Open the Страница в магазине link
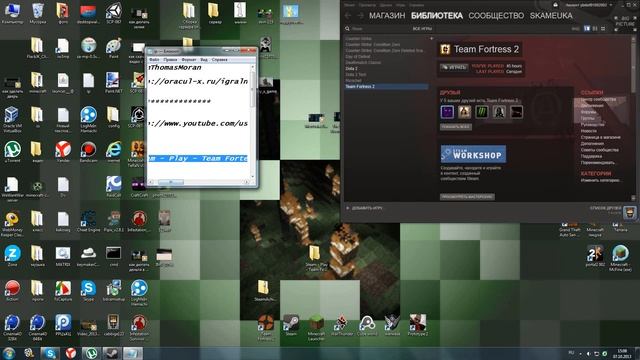The image size is (640, 360). click(x=600, y=137)
